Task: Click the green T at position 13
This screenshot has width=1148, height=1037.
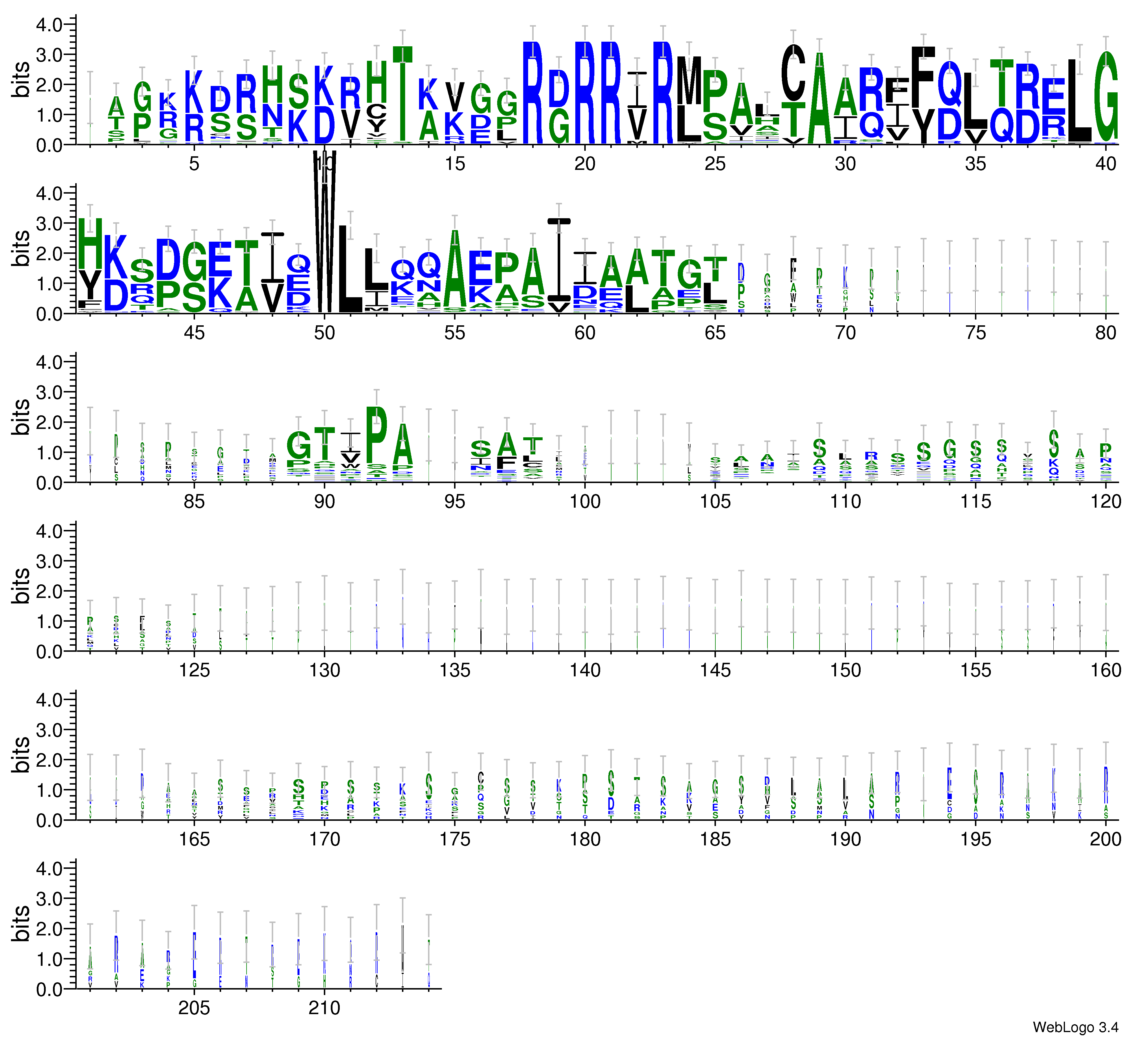Action: pos(402,94)
